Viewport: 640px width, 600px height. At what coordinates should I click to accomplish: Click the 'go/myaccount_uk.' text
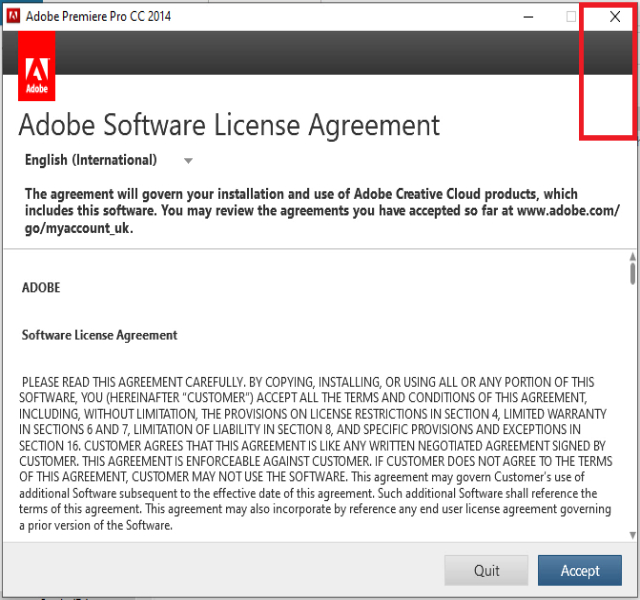pos(79,228)
